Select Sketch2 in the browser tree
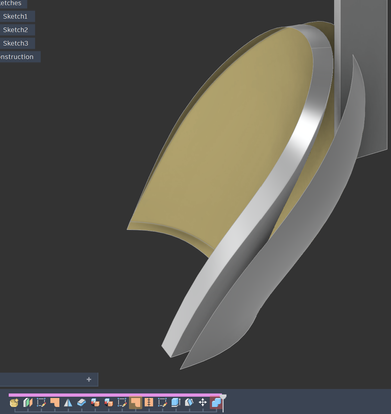 click(x=15, y=30)
